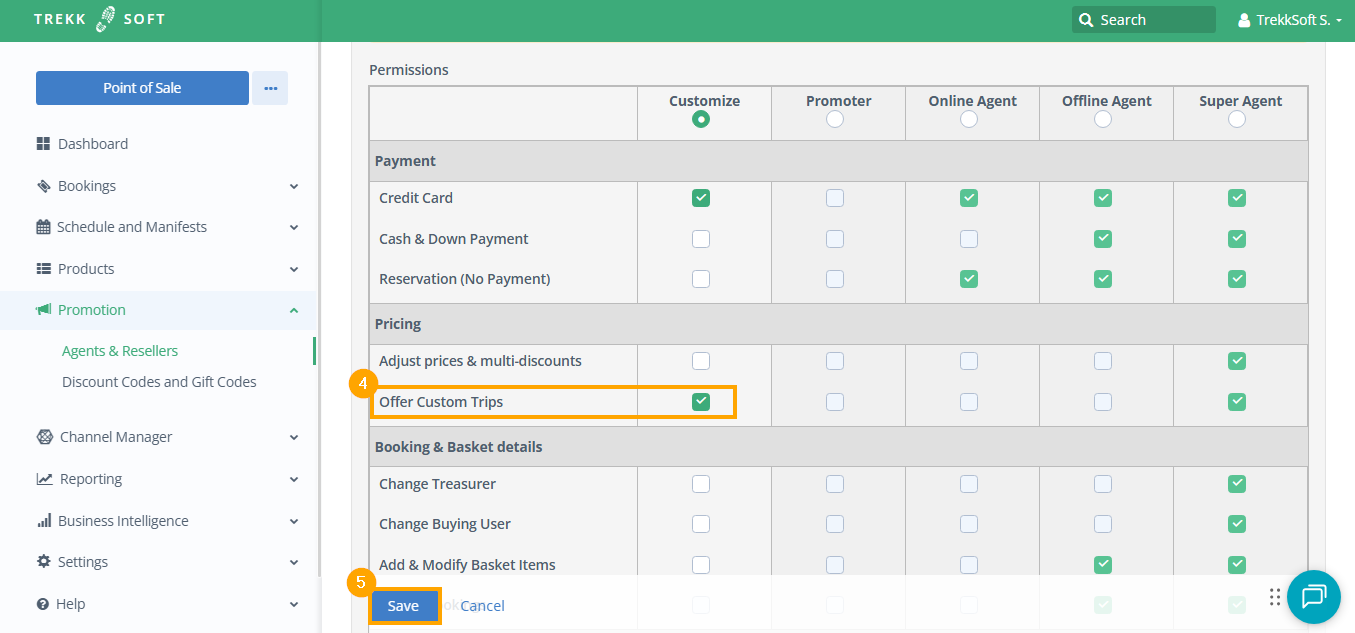Viewport: 1355px width, 633px height.
Task: Click the Channel Manager icon
Action: pos(44,437)
